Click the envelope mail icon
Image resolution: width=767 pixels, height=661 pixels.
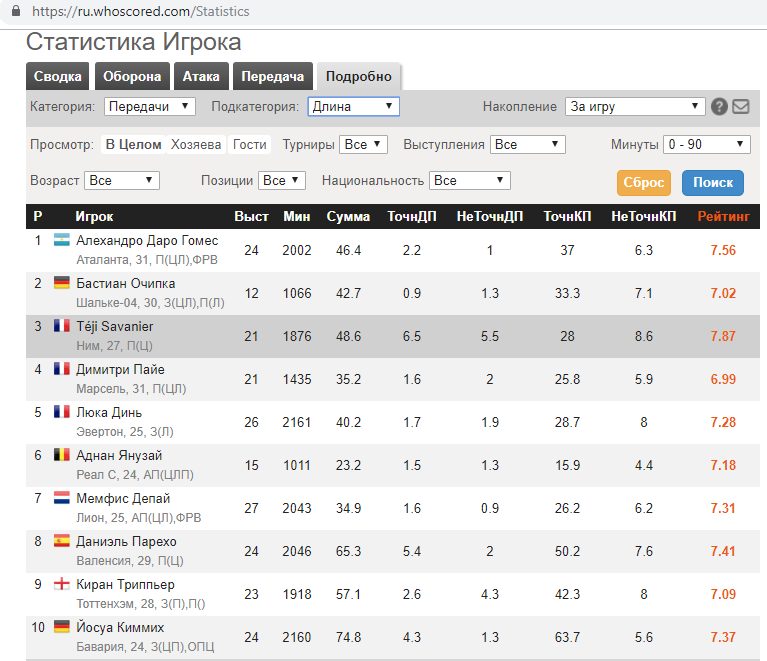click(x=740, y=107)
